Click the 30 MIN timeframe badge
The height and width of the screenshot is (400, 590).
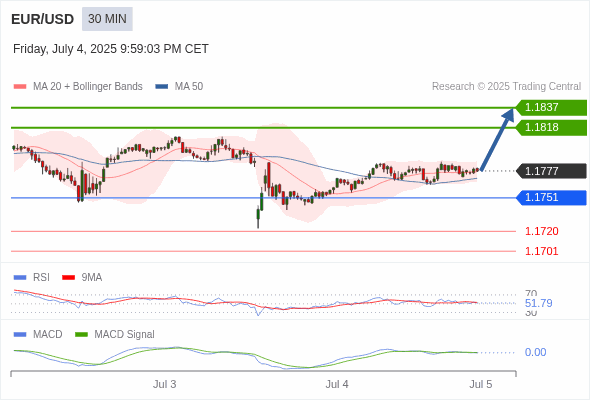[x=107, y=19]
